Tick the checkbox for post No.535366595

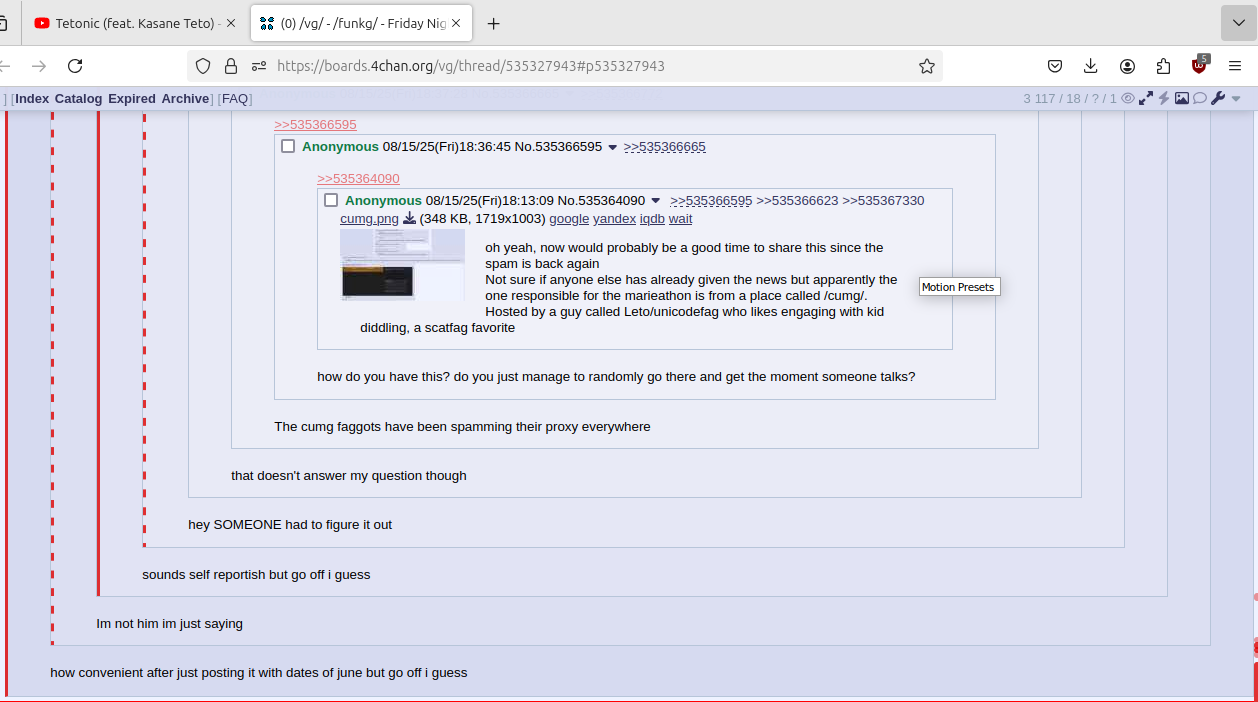[288, 146]
